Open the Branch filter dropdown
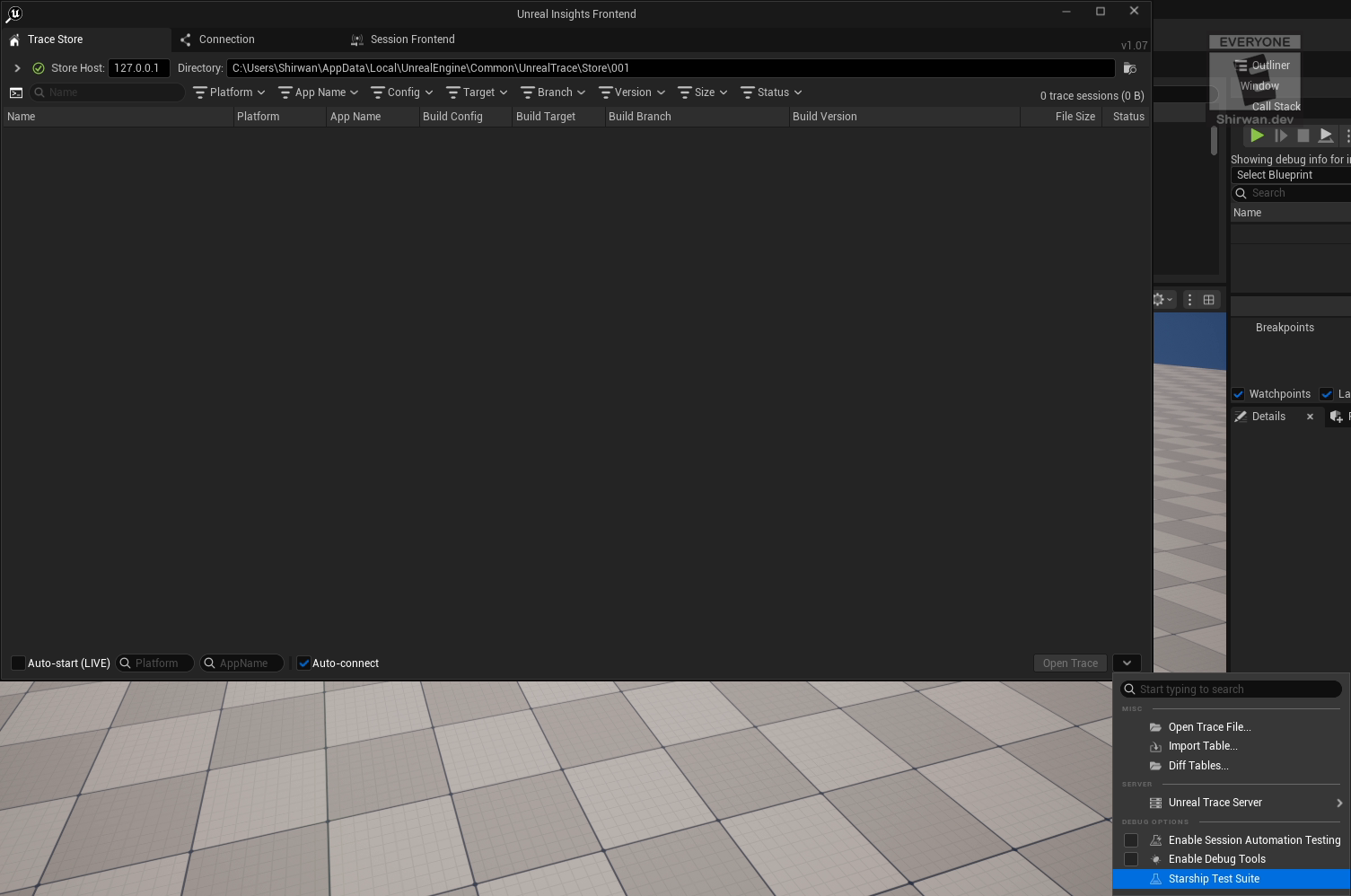 [x=553, y=92]
